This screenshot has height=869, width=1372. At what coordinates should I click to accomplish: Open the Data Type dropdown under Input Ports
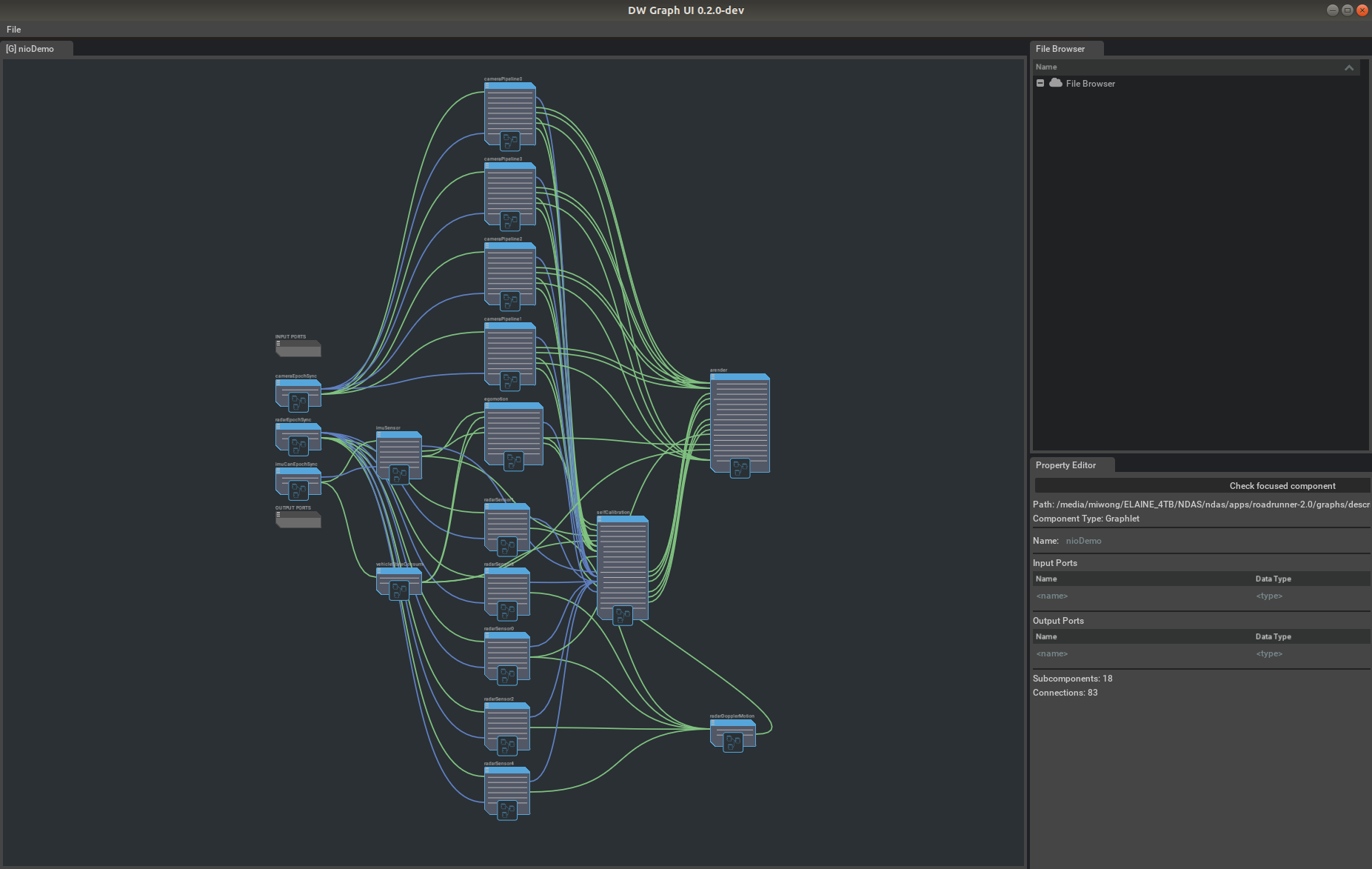(x=1271, y=596)
